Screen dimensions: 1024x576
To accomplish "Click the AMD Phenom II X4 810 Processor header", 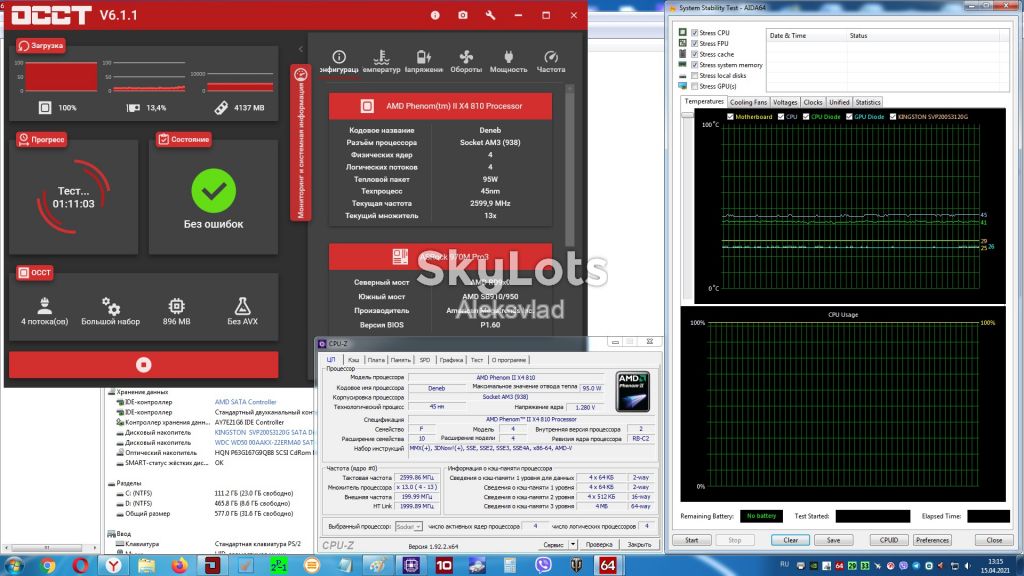I will click(440, 106).
